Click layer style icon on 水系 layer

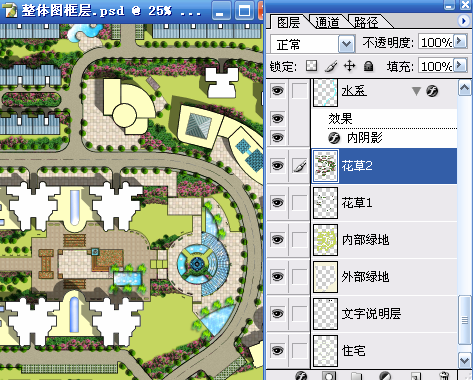pos(432,91)
